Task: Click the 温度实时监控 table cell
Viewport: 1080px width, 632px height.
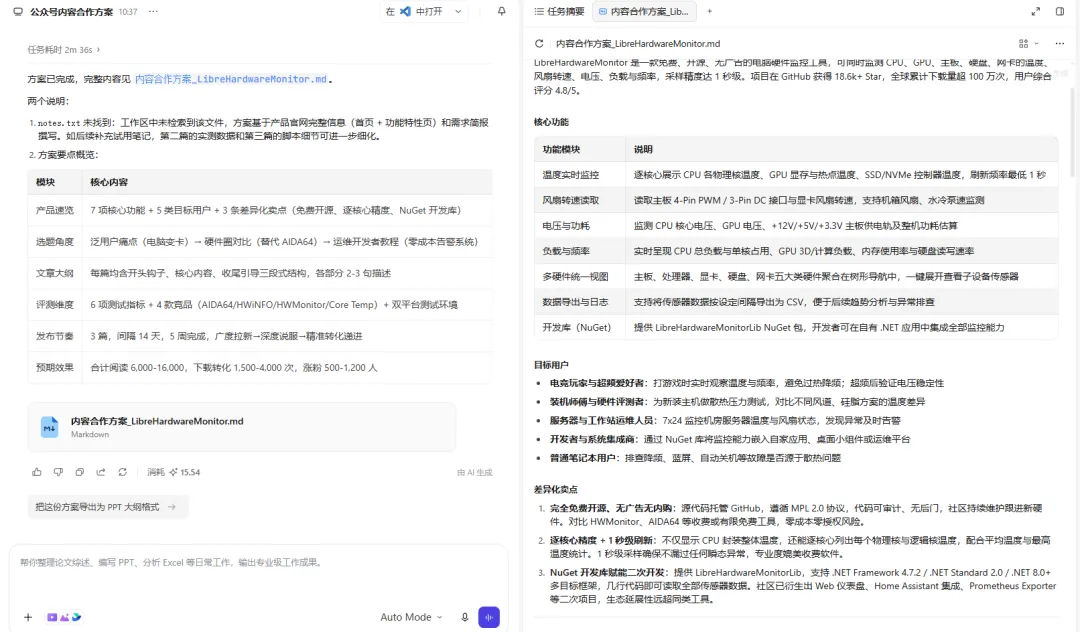Action: (x=579, y=175)
